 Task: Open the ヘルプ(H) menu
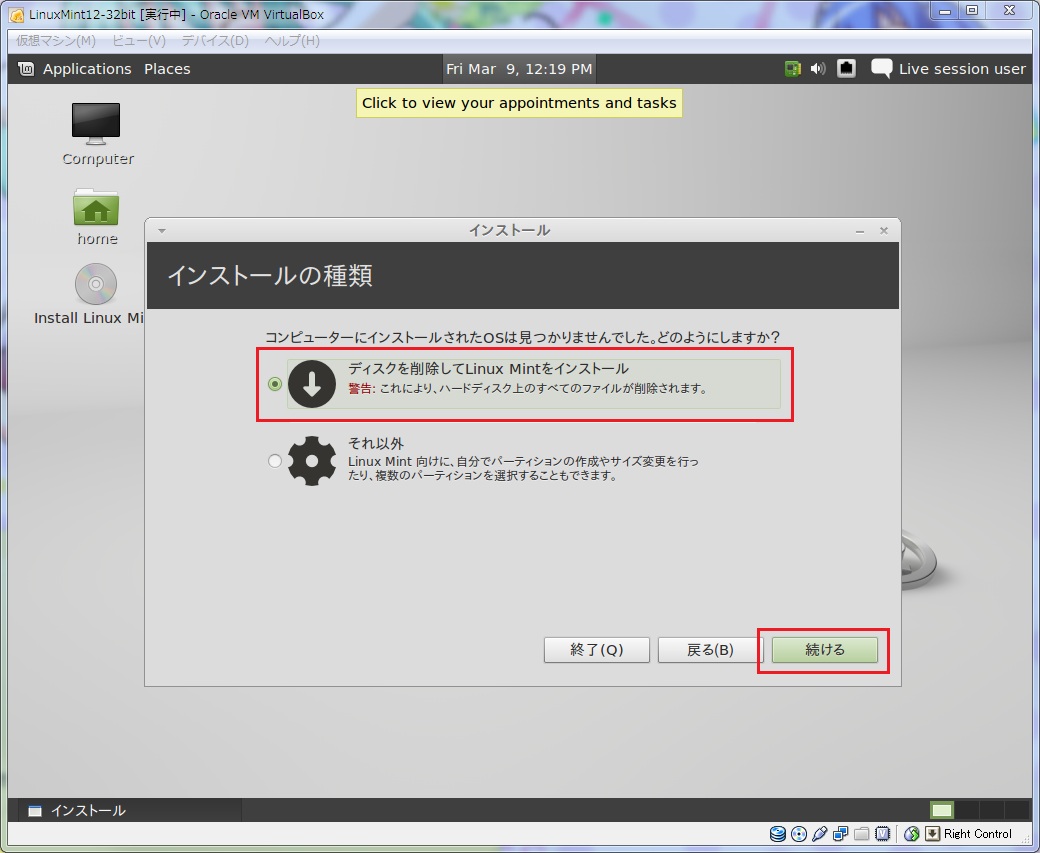coord(292,40)
